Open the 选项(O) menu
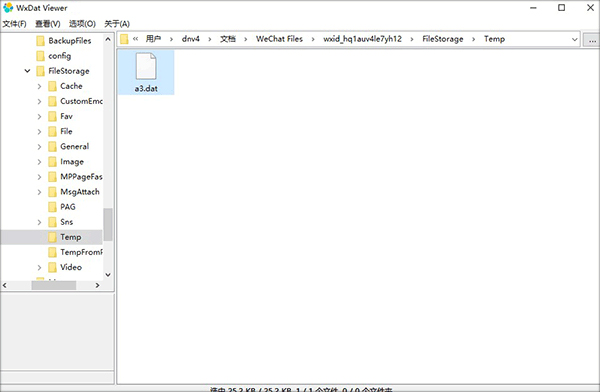Screen dimensions: 600x392 [82, 24]
